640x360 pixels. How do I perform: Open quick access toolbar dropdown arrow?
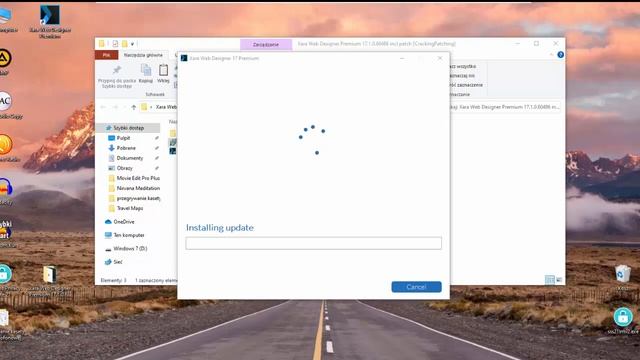pos(133,44)
